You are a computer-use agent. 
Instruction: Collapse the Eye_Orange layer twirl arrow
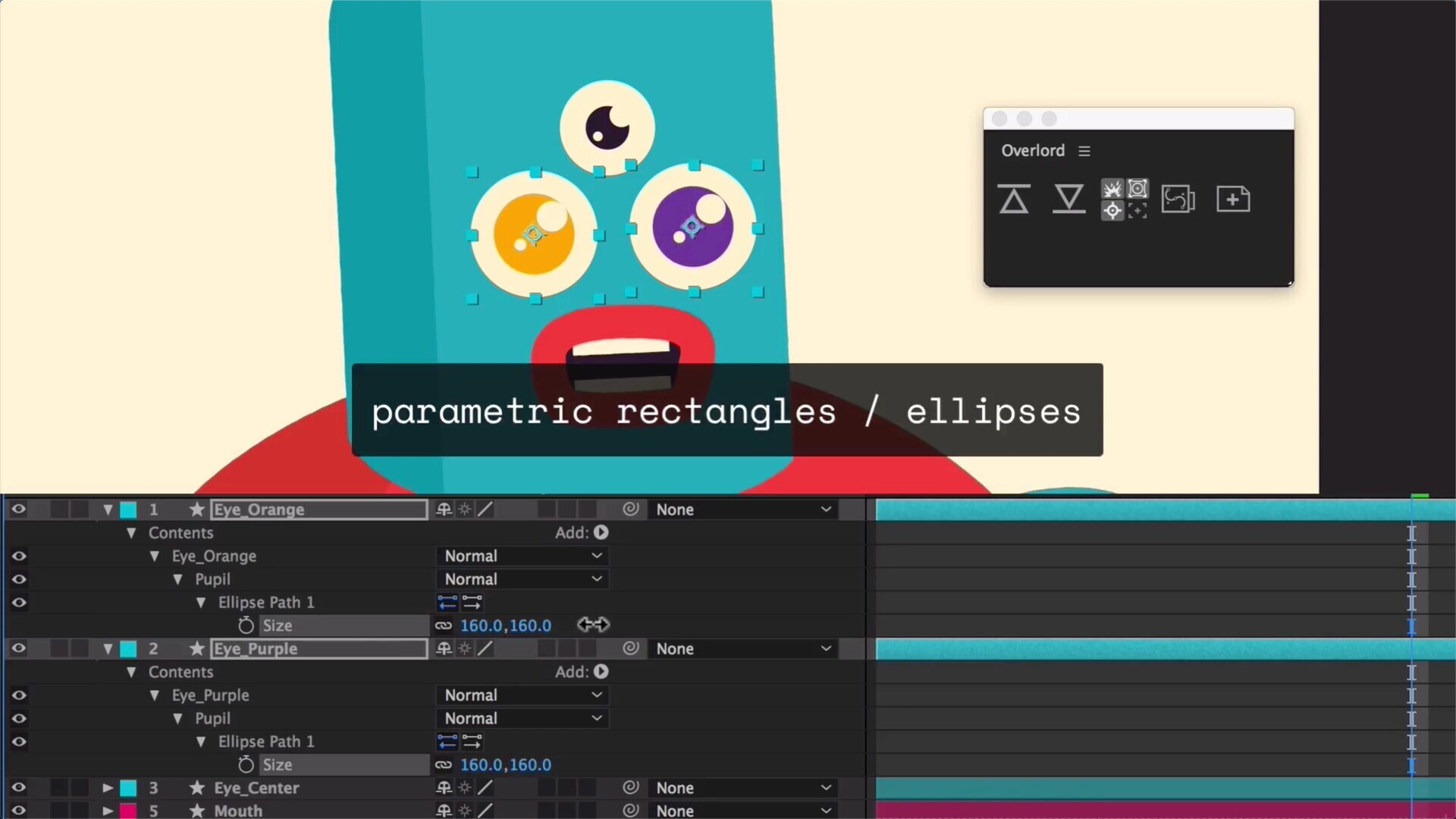[108, 510]
